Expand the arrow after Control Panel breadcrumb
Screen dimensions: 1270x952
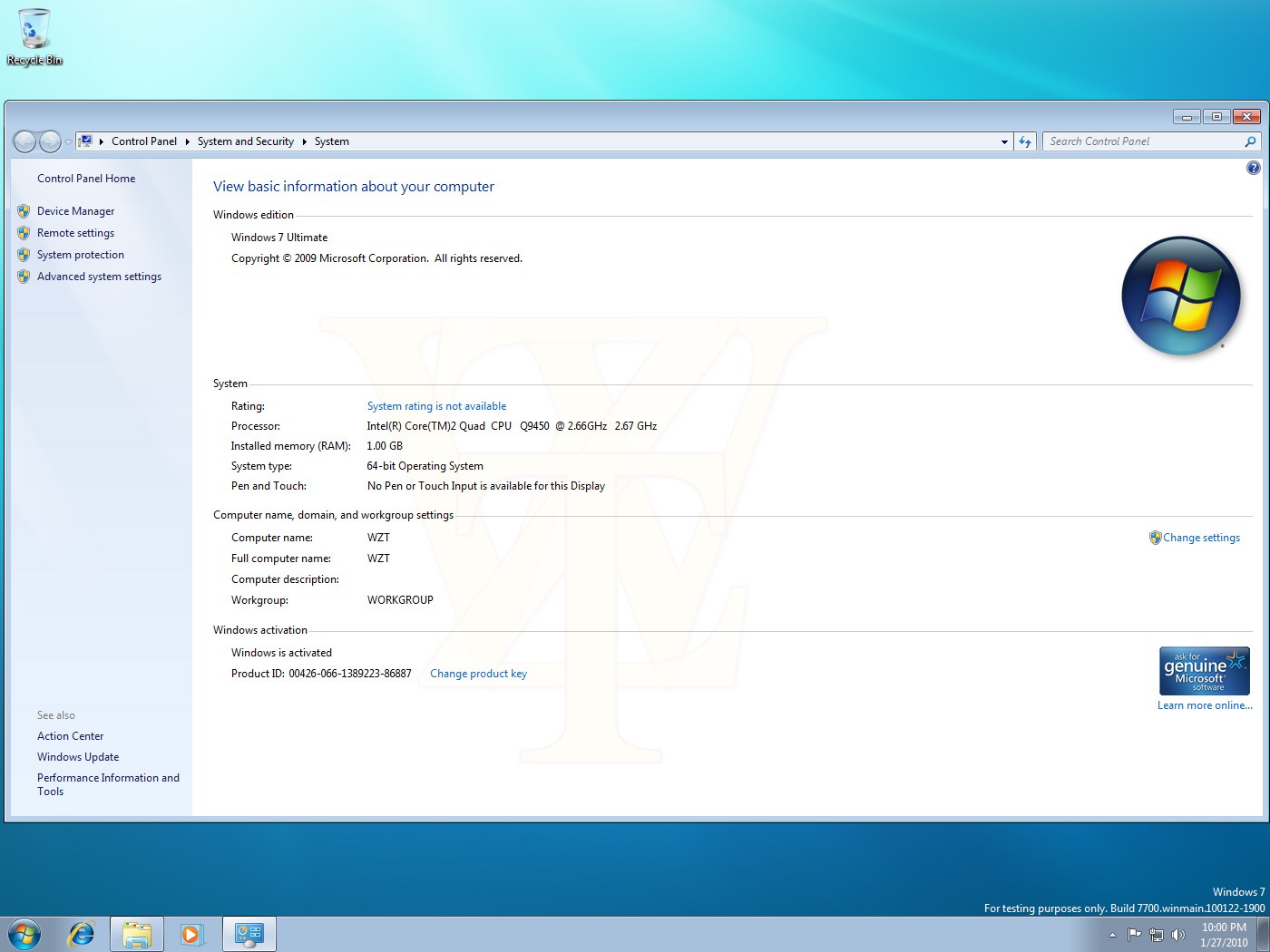point(188,141)
